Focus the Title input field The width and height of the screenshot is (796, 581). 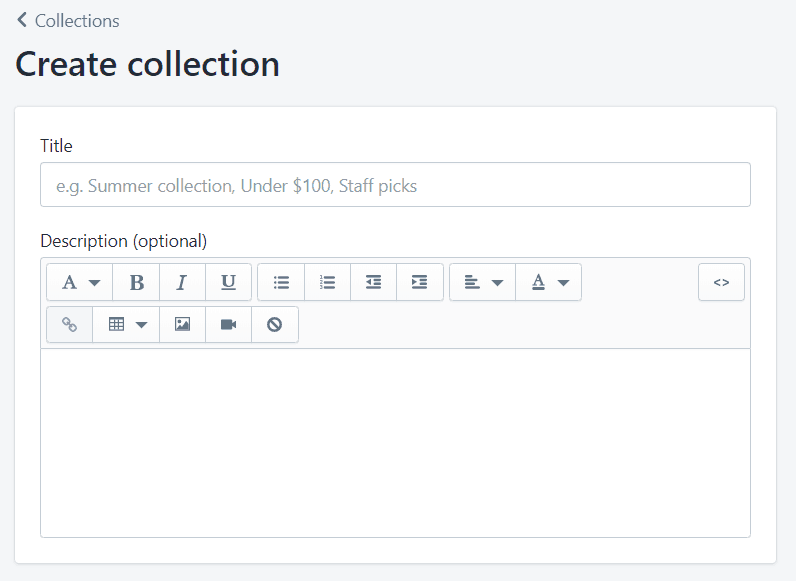click(395, 185)
